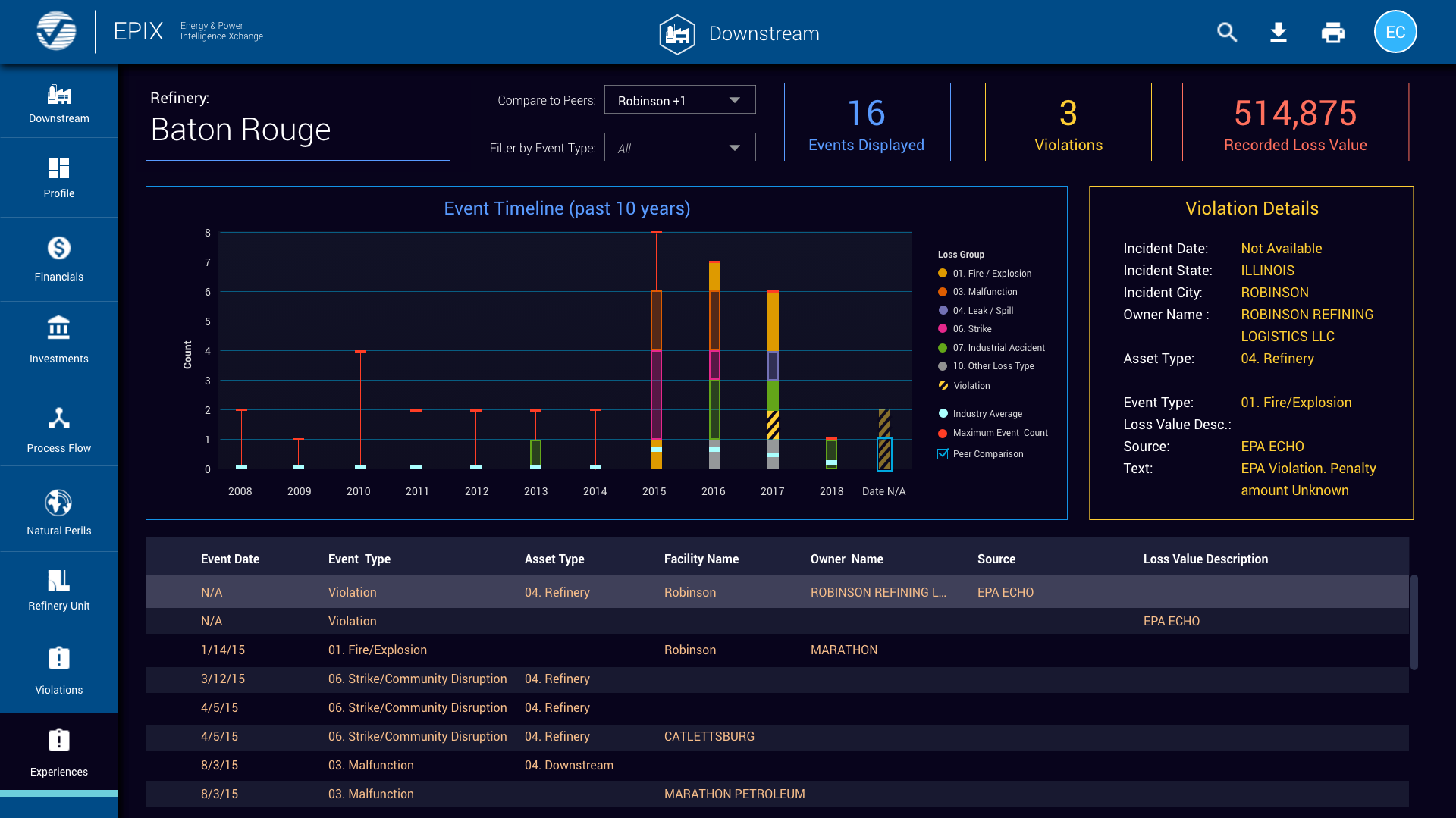Click the 2010 maximum event count marker
1456x818 pixels.
click(361, 351)
